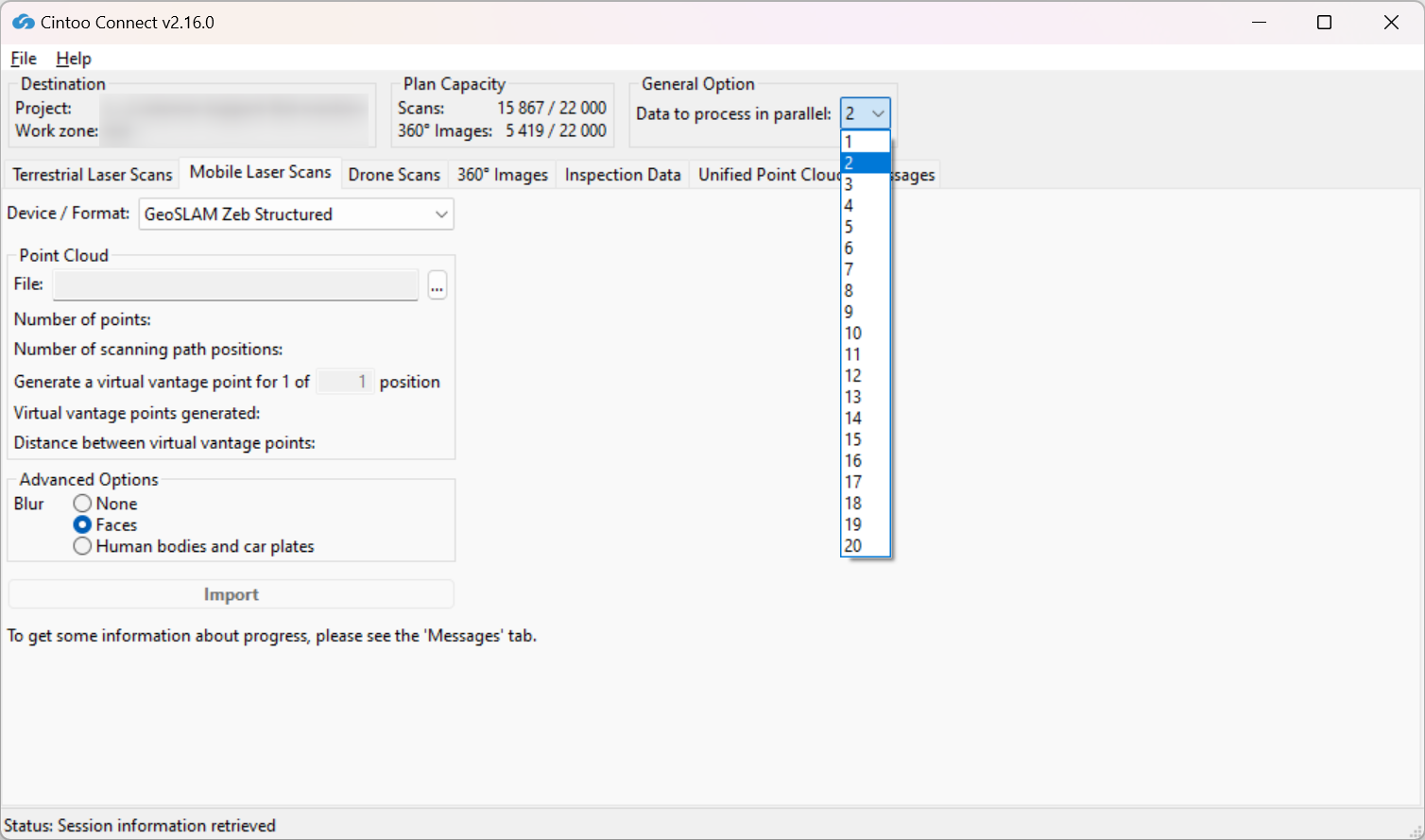Click the vantage point position number field

[345, 382]
